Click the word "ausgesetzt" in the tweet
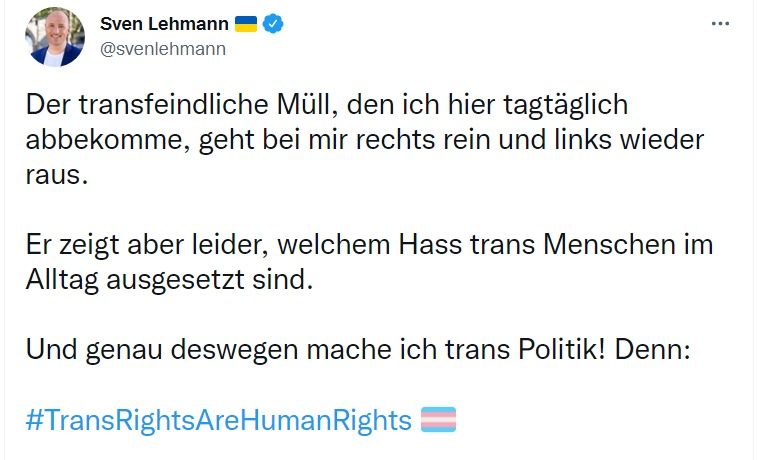 click(x=175, y=281)
